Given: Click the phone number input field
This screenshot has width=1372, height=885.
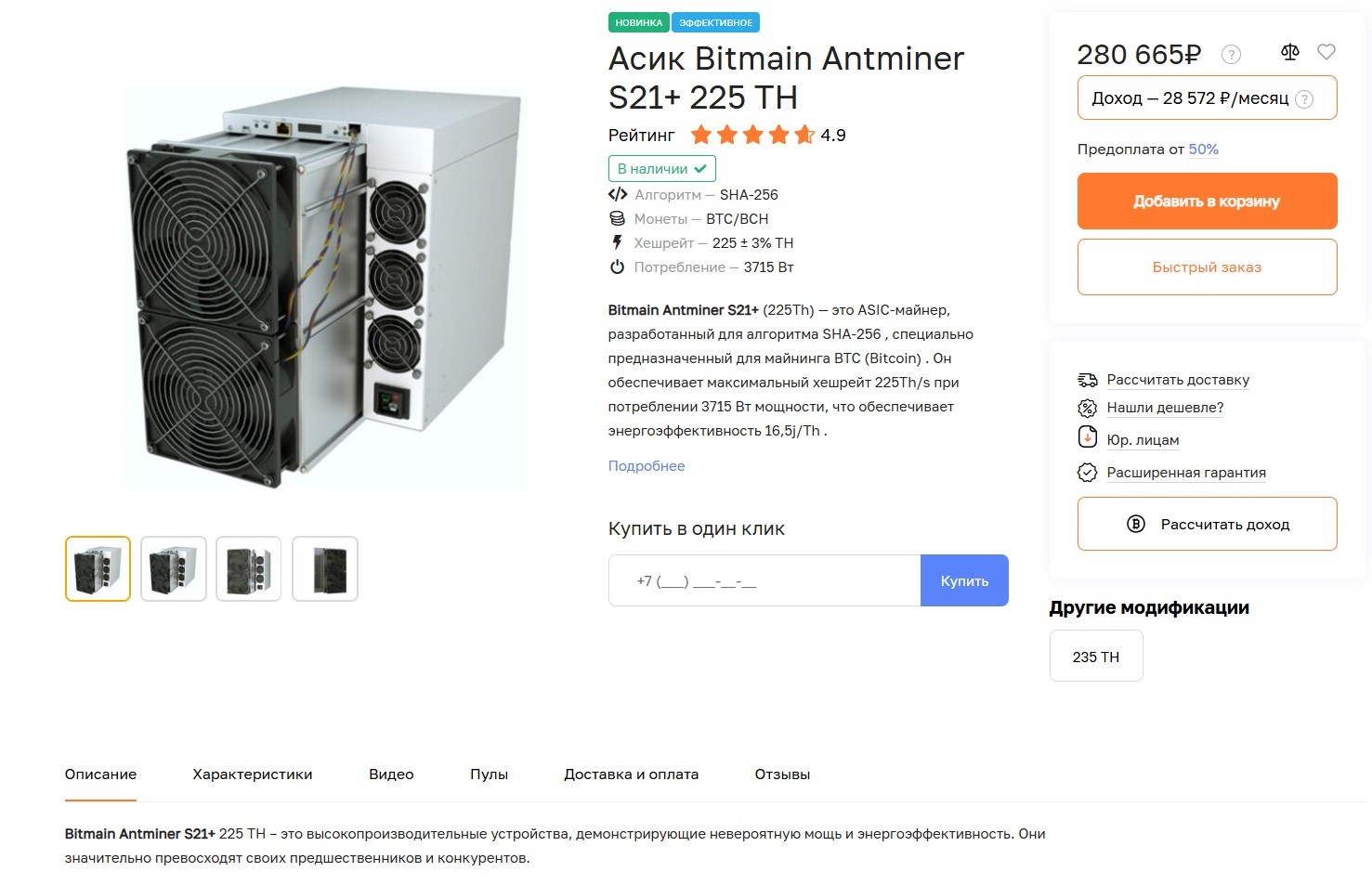Looking at the screenshot, I should 764,581.
